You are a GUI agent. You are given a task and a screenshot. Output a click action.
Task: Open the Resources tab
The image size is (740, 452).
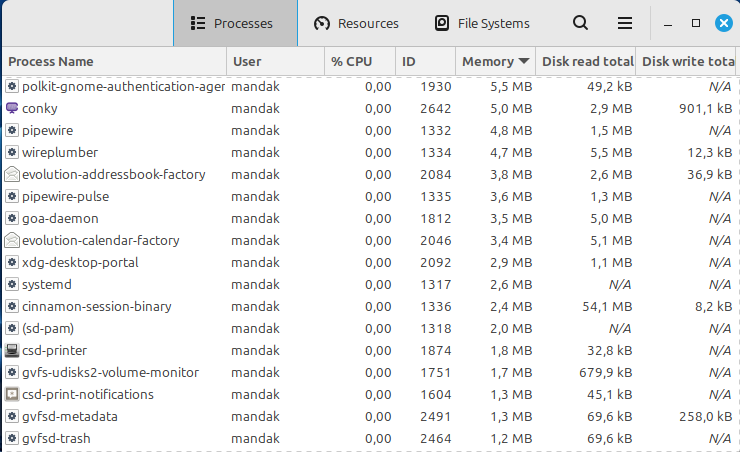pos(357,23)
